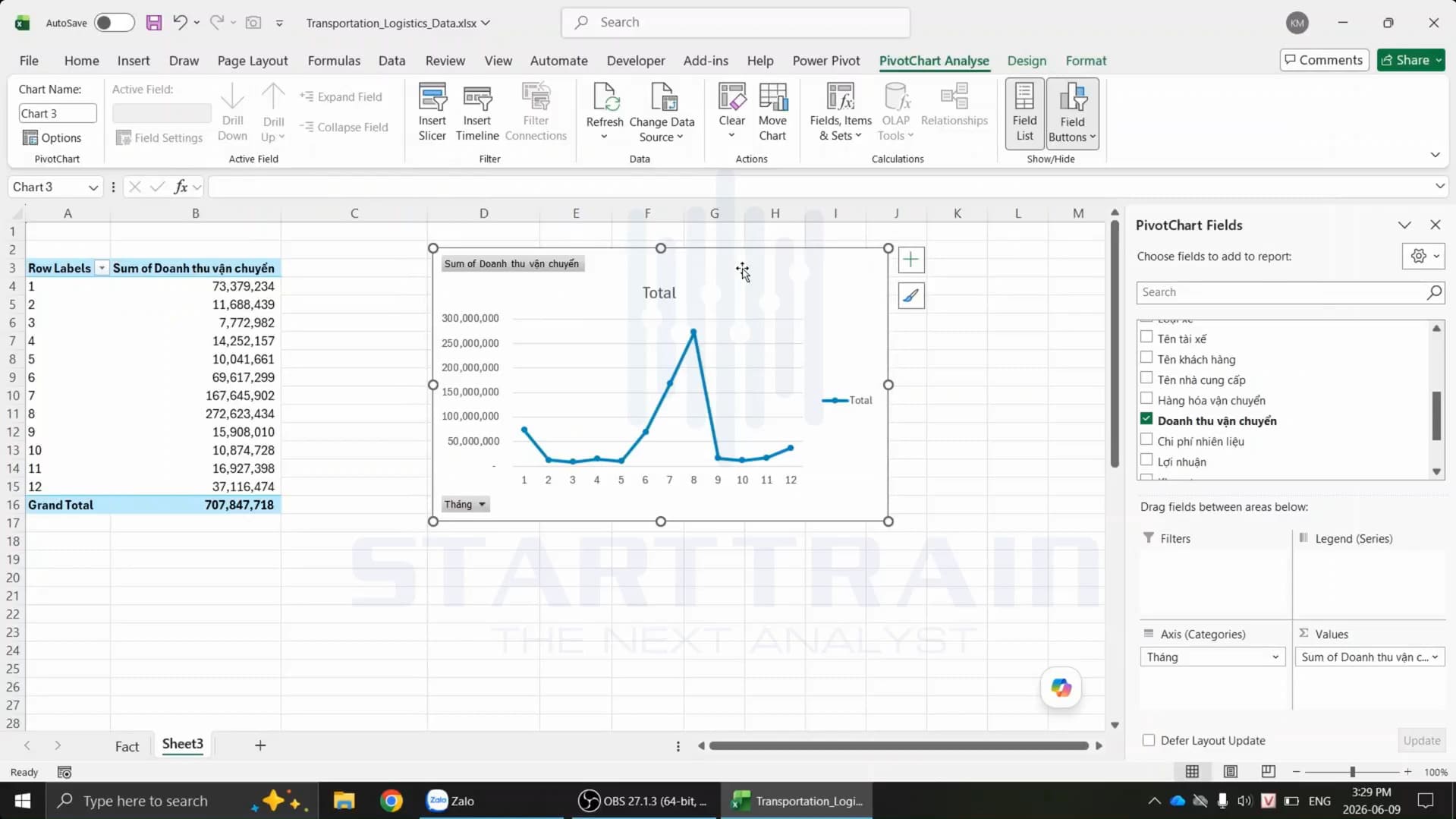Open Chart Elements plus button
The width and height of the screenshot is (1456, 819).
910,260
